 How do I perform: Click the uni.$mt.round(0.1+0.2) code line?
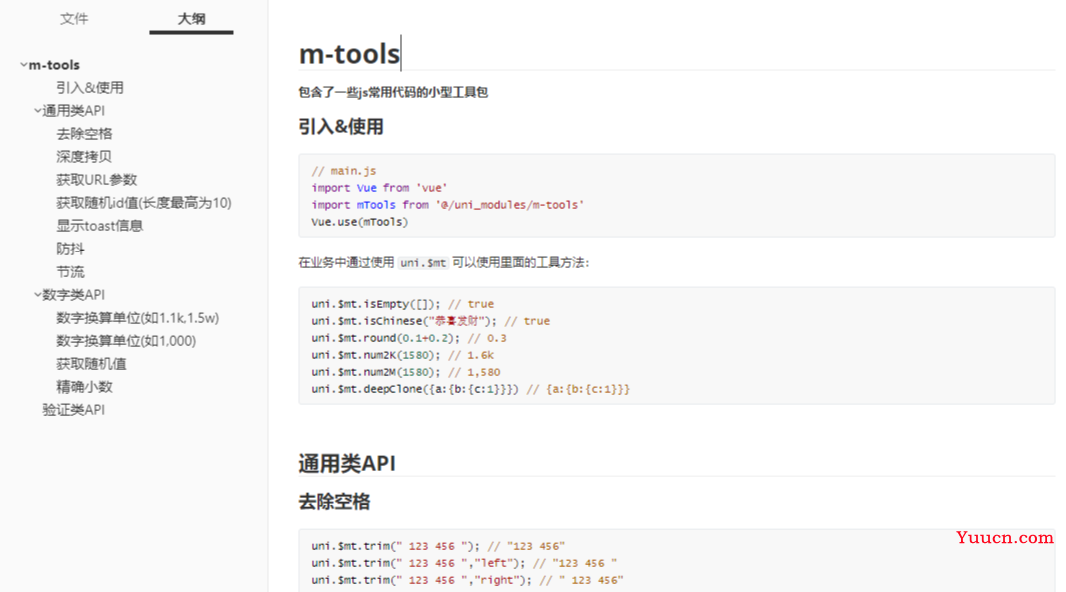(x=409, y=338)
